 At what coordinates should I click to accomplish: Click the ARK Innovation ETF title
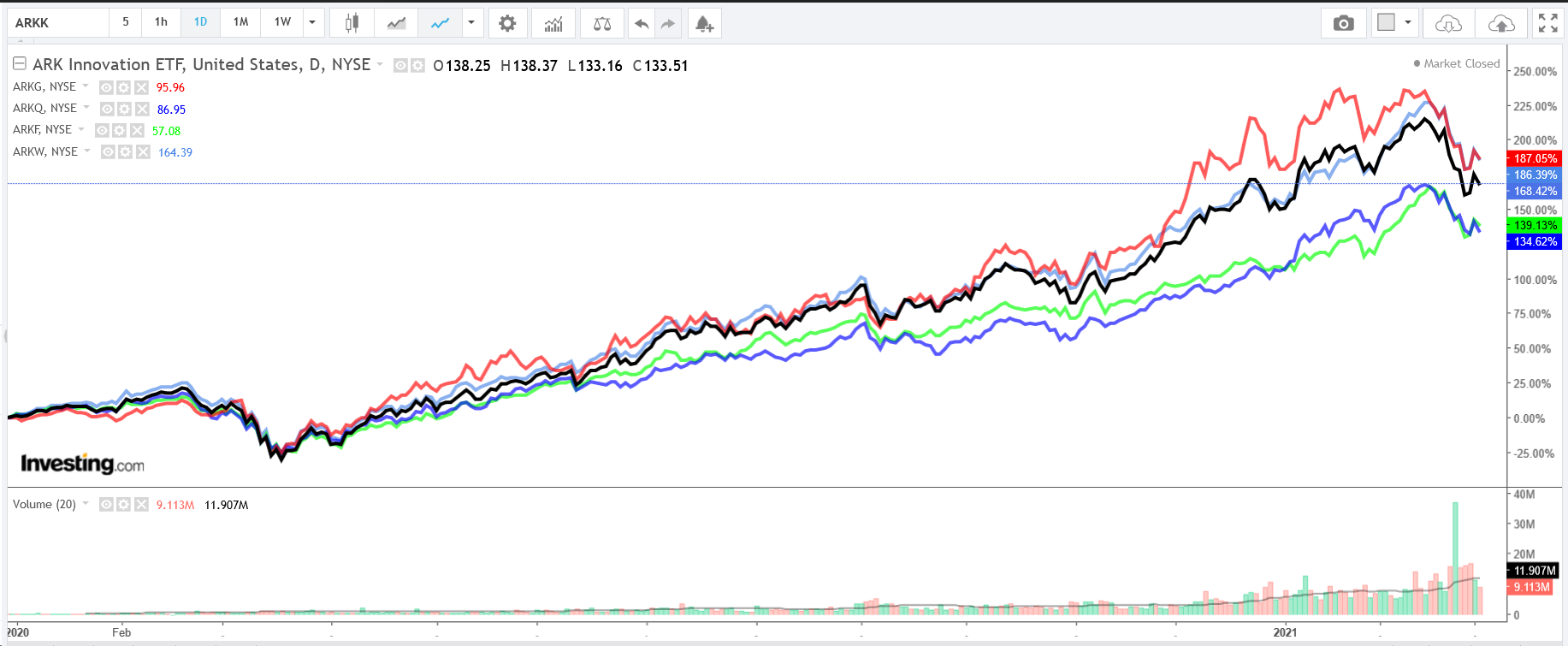202,64
